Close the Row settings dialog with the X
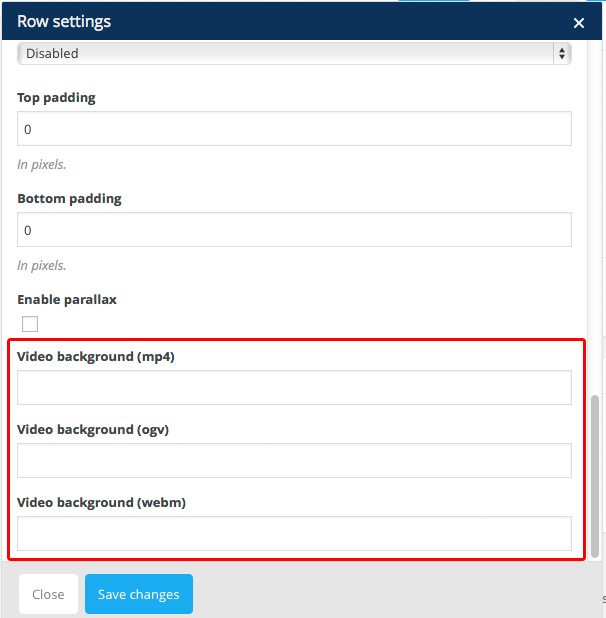606x618 pixels. pyautogui.click(x=579, y=23)
